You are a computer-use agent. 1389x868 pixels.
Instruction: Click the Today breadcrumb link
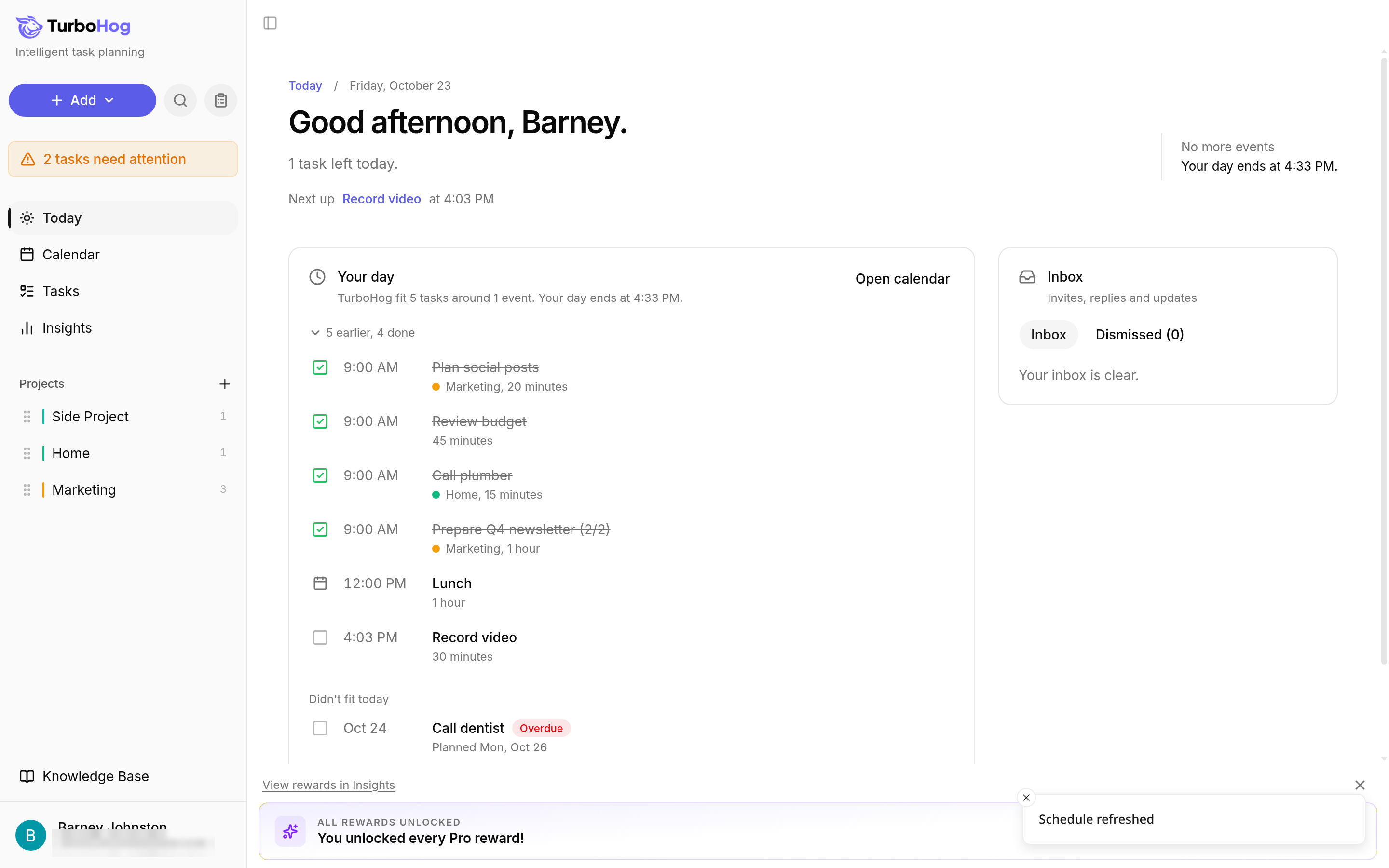point(305,85)
